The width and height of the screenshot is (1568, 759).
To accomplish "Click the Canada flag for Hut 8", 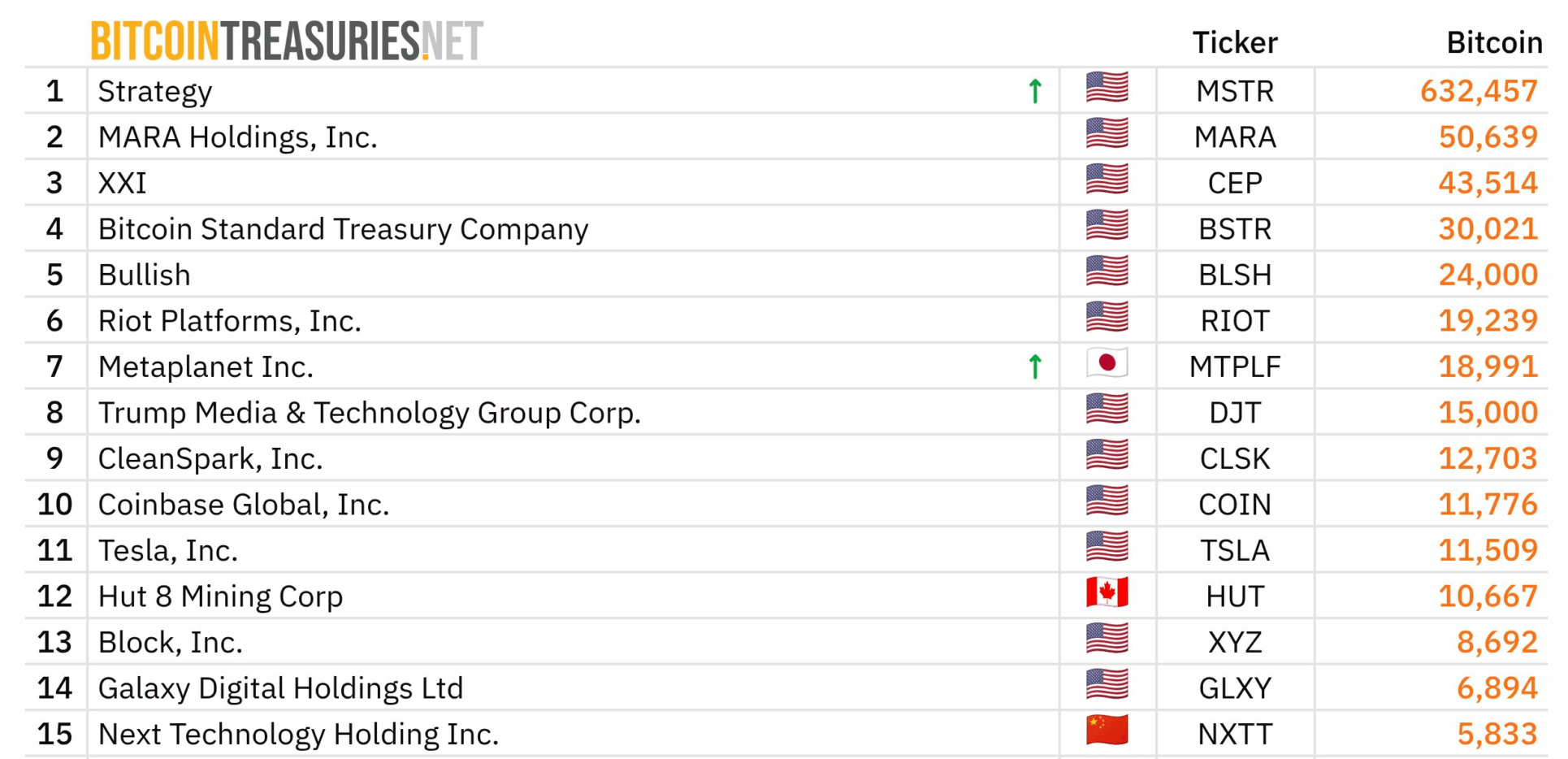I will tap(1107, 592).
